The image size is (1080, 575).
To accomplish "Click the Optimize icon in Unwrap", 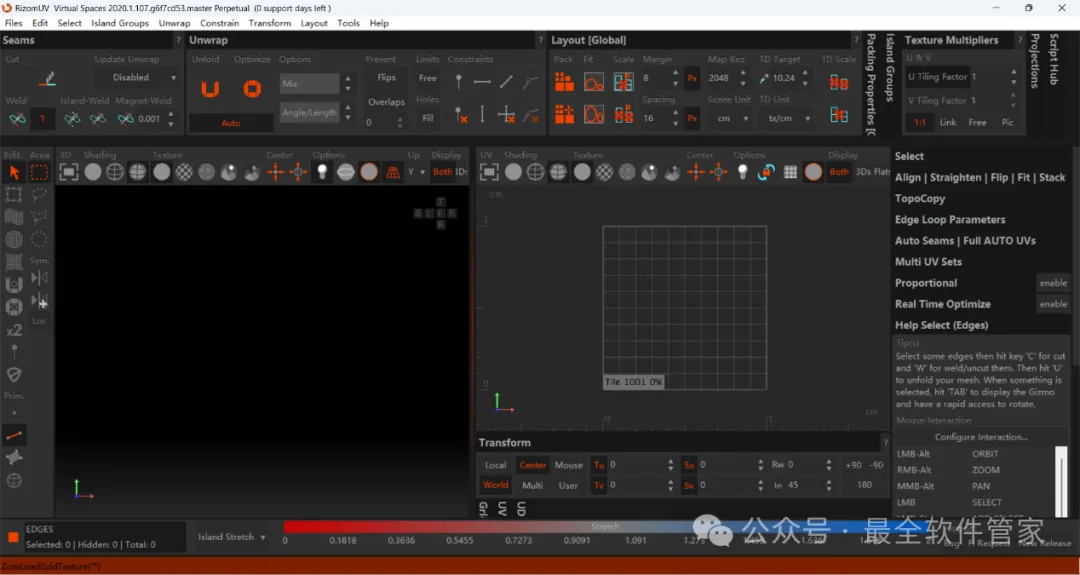I will 253,89.
